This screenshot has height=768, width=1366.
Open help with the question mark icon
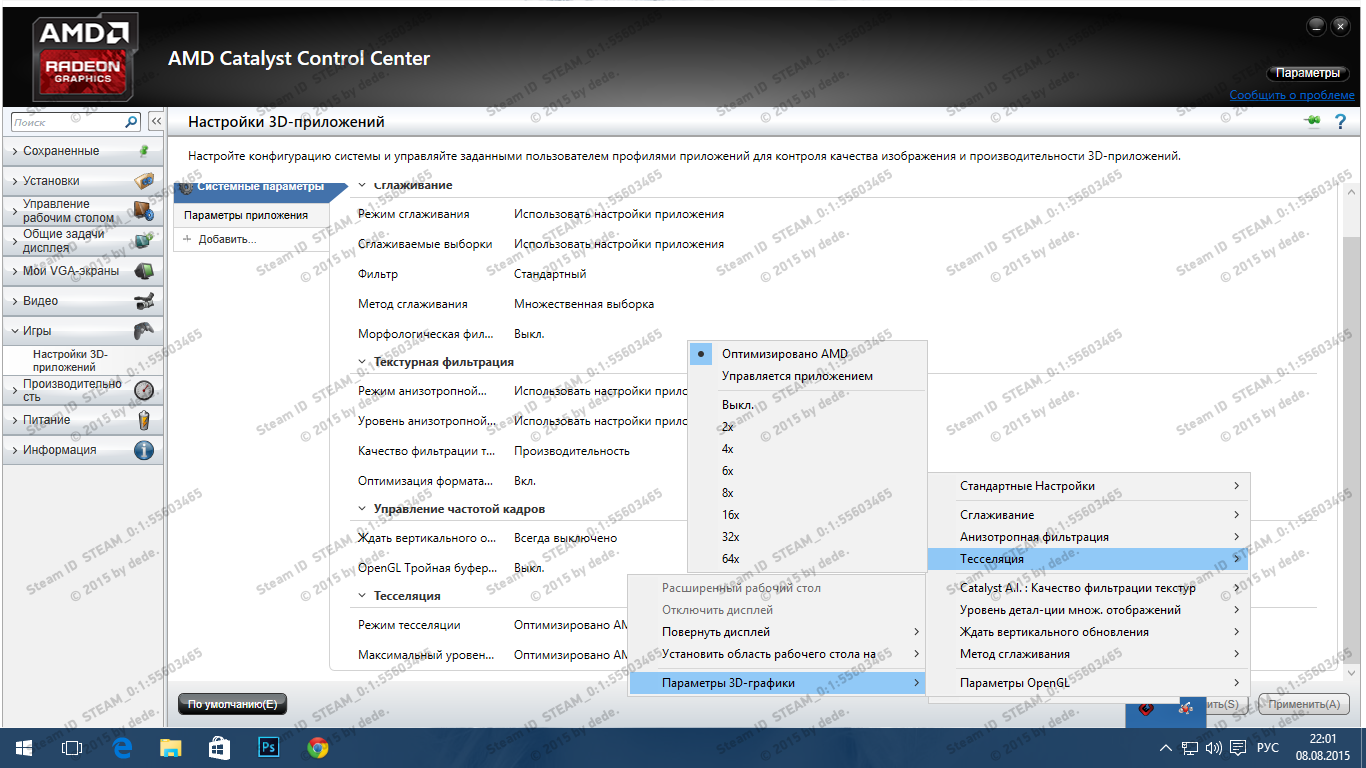click(x=1342, y=122)
